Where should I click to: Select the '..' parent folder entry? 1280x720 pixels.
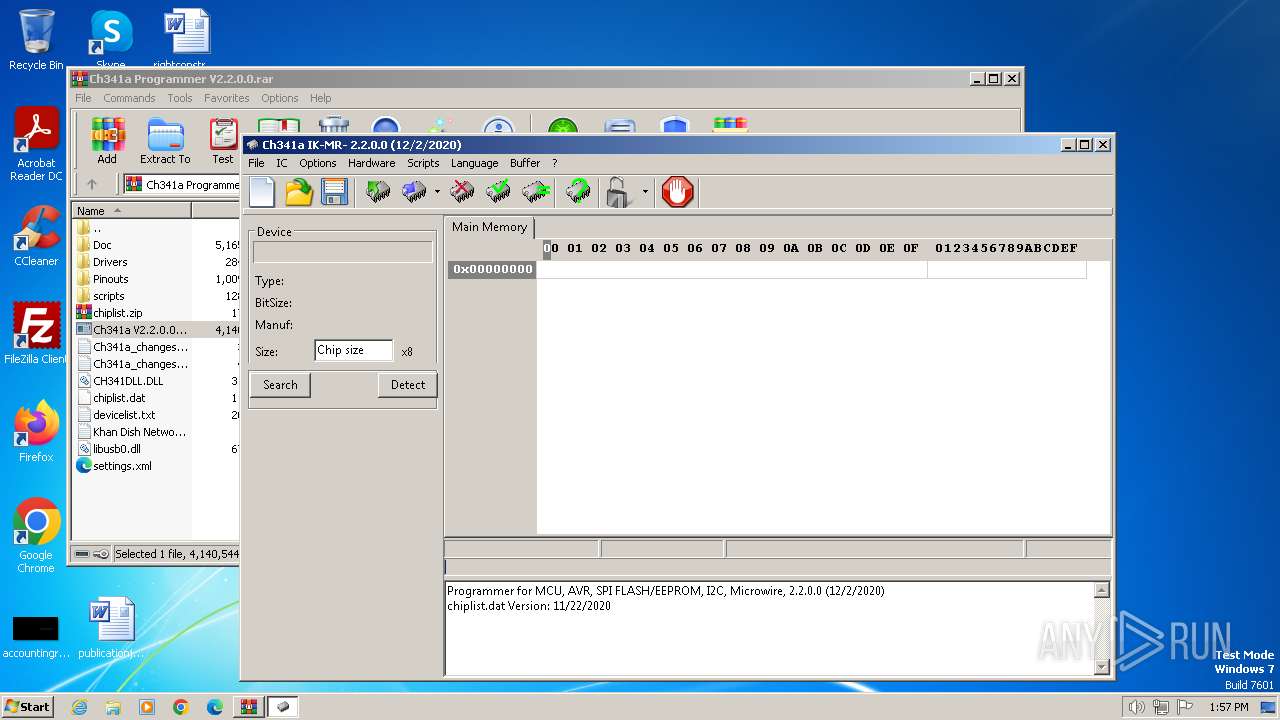[97, 228]
